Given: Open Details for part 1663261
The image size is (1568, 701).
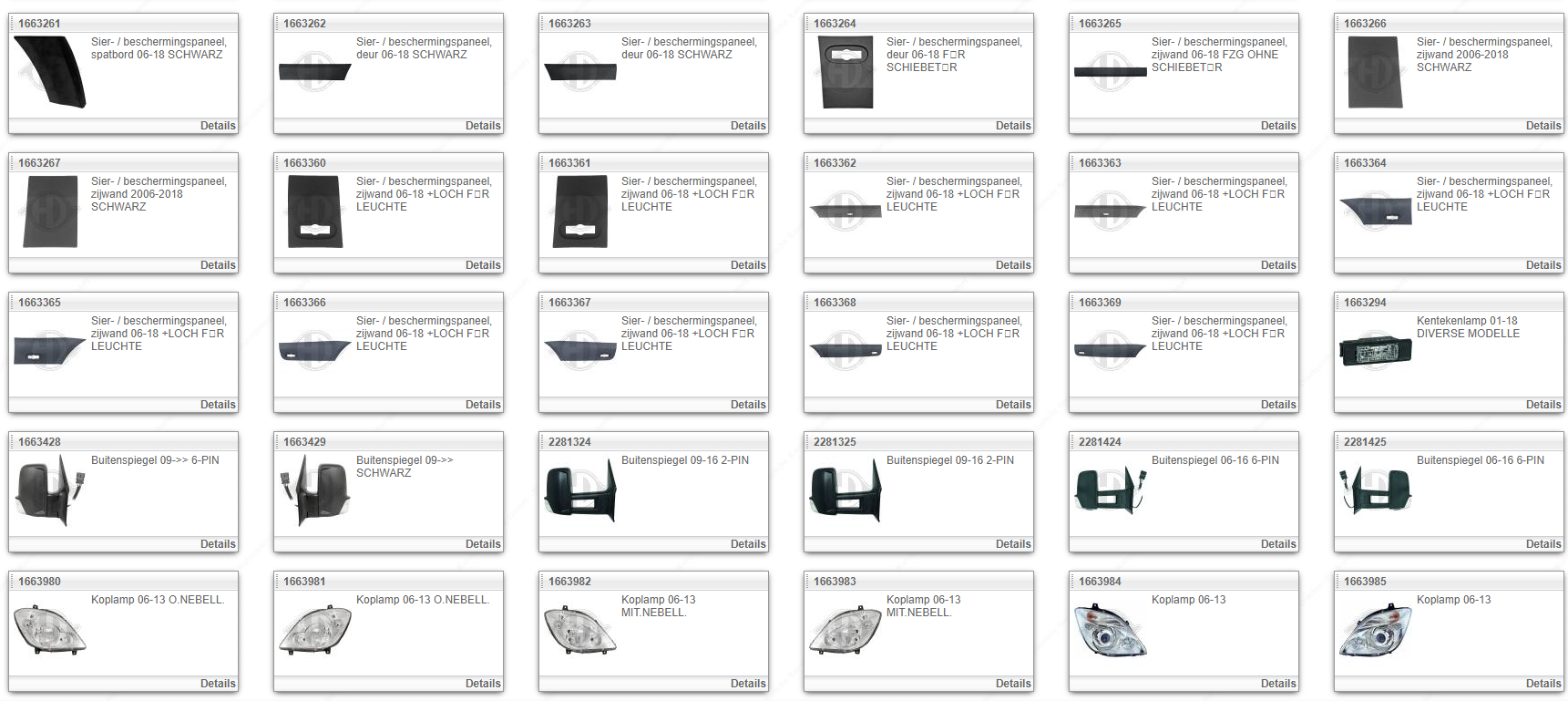Looking at the screenshot, I should coord(218,126).
